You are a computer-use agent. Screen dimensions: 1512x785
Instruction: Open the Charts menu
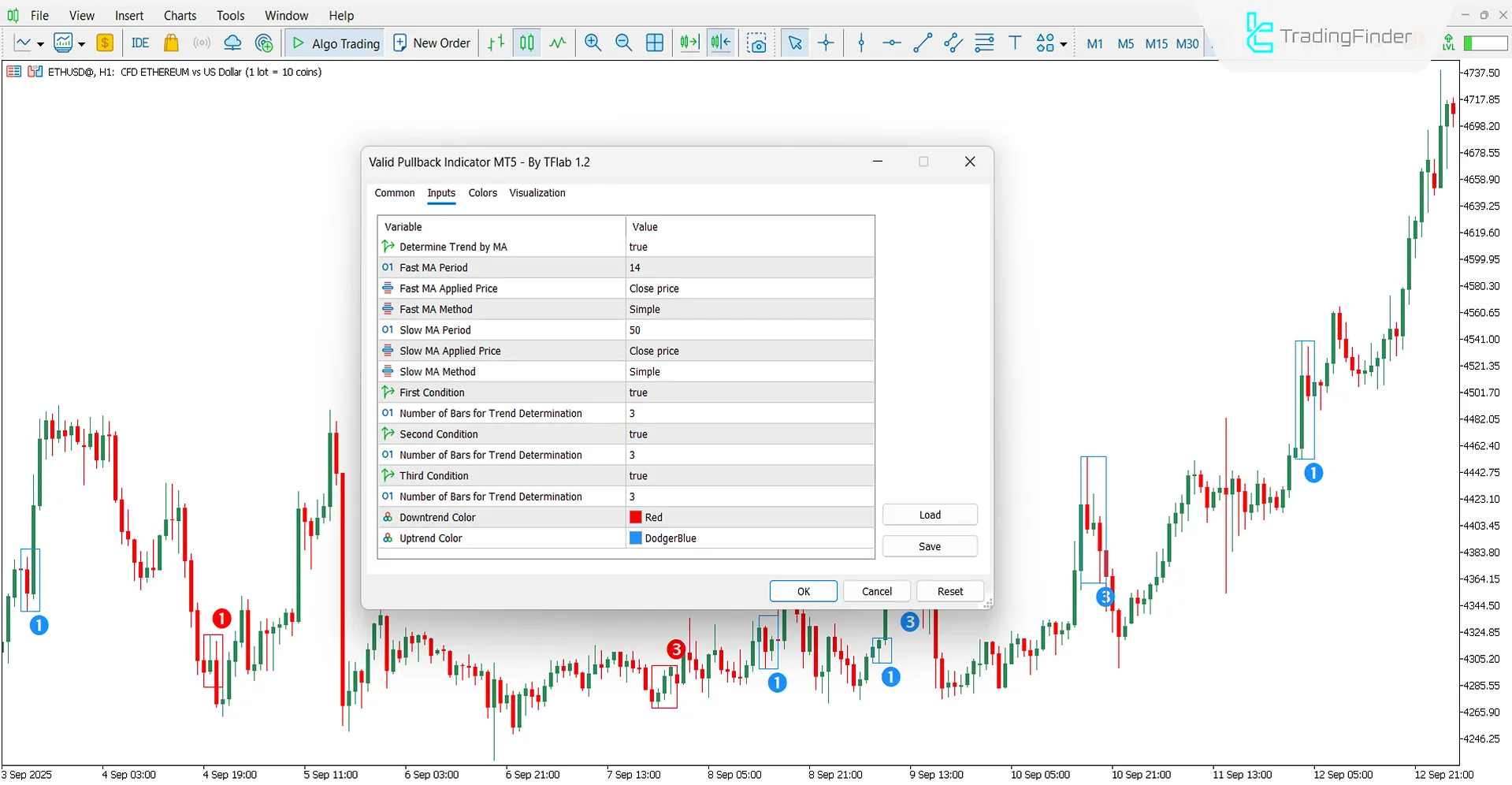tap(180, 15)
